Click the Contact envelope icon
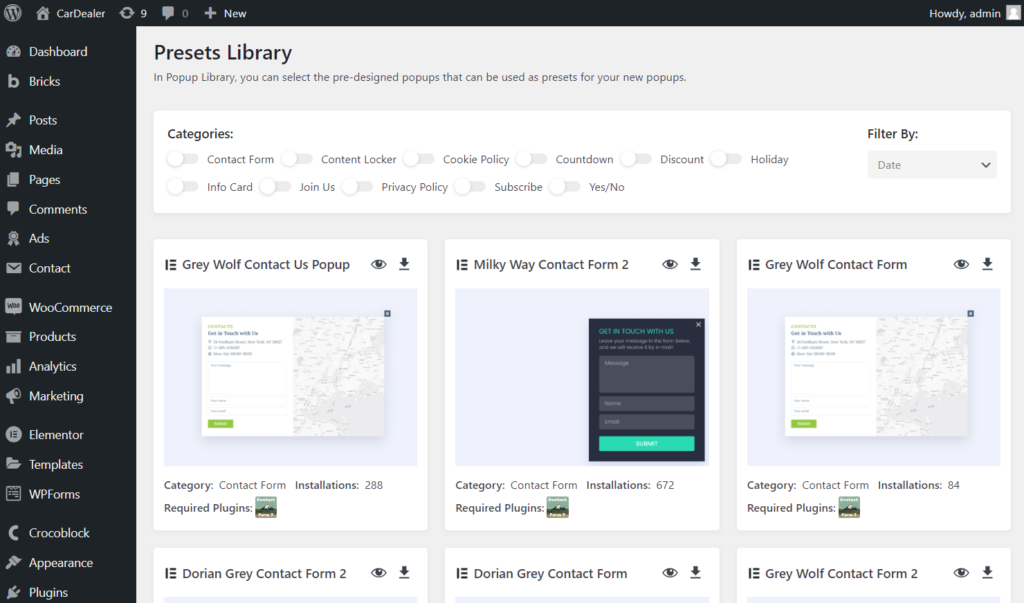 tap(13, 268)
